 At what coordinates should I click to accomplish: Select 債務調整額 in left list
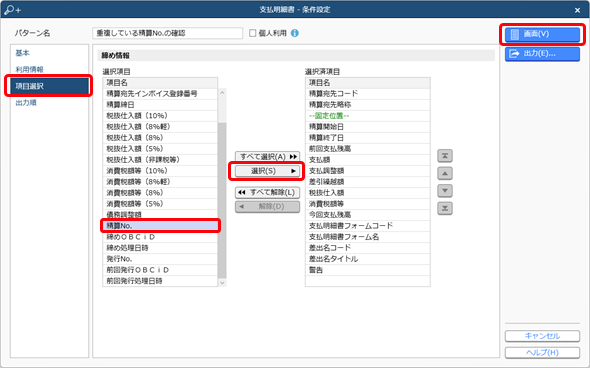(160, 215)
